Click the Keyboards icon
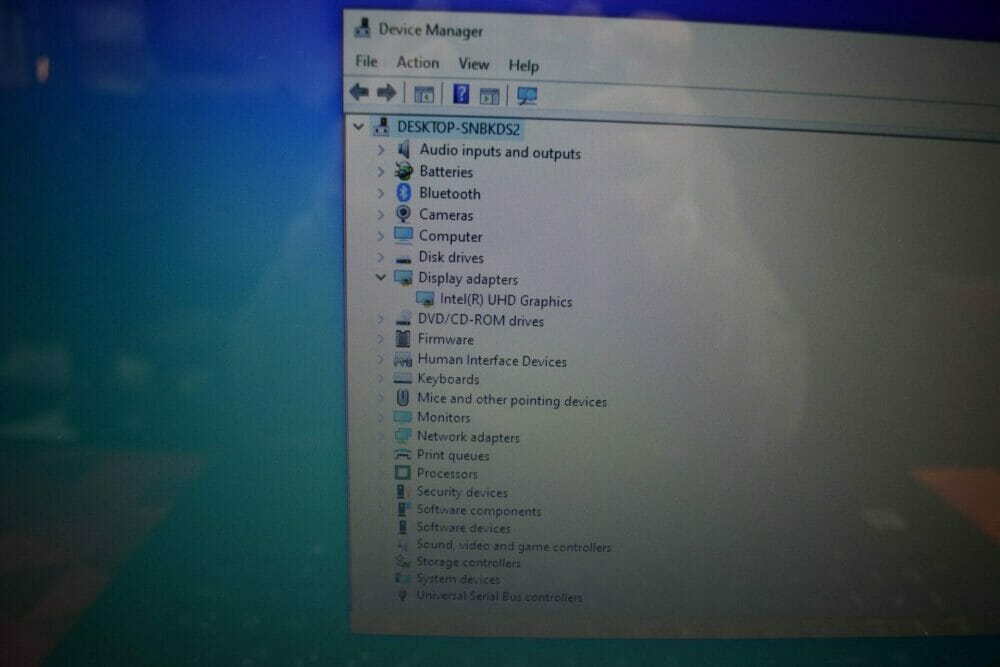 (403, 378)
